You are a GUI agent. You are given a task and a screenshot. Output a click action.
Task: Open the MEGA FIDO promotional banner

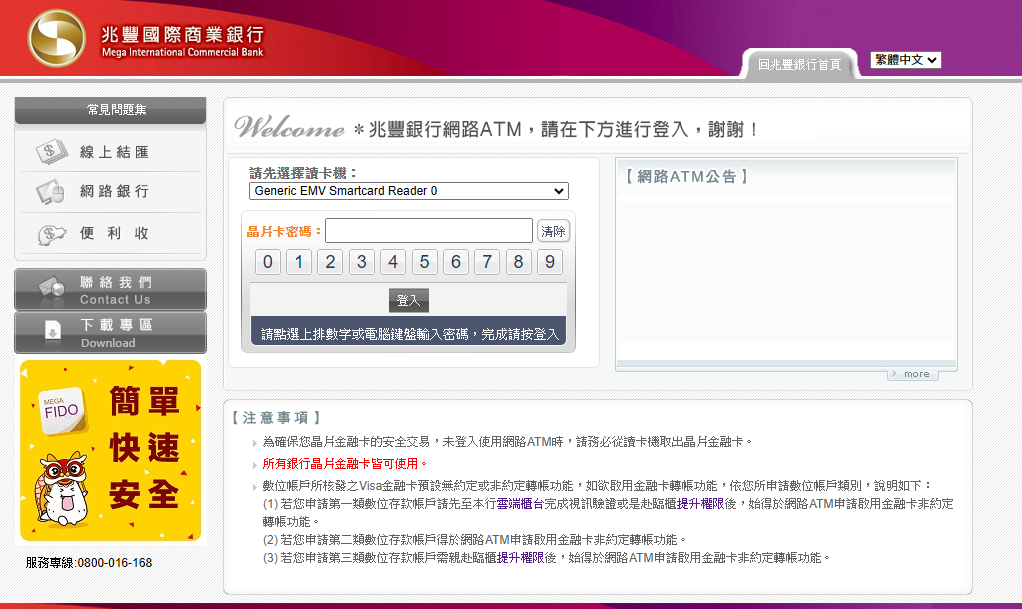pos(110,451)
